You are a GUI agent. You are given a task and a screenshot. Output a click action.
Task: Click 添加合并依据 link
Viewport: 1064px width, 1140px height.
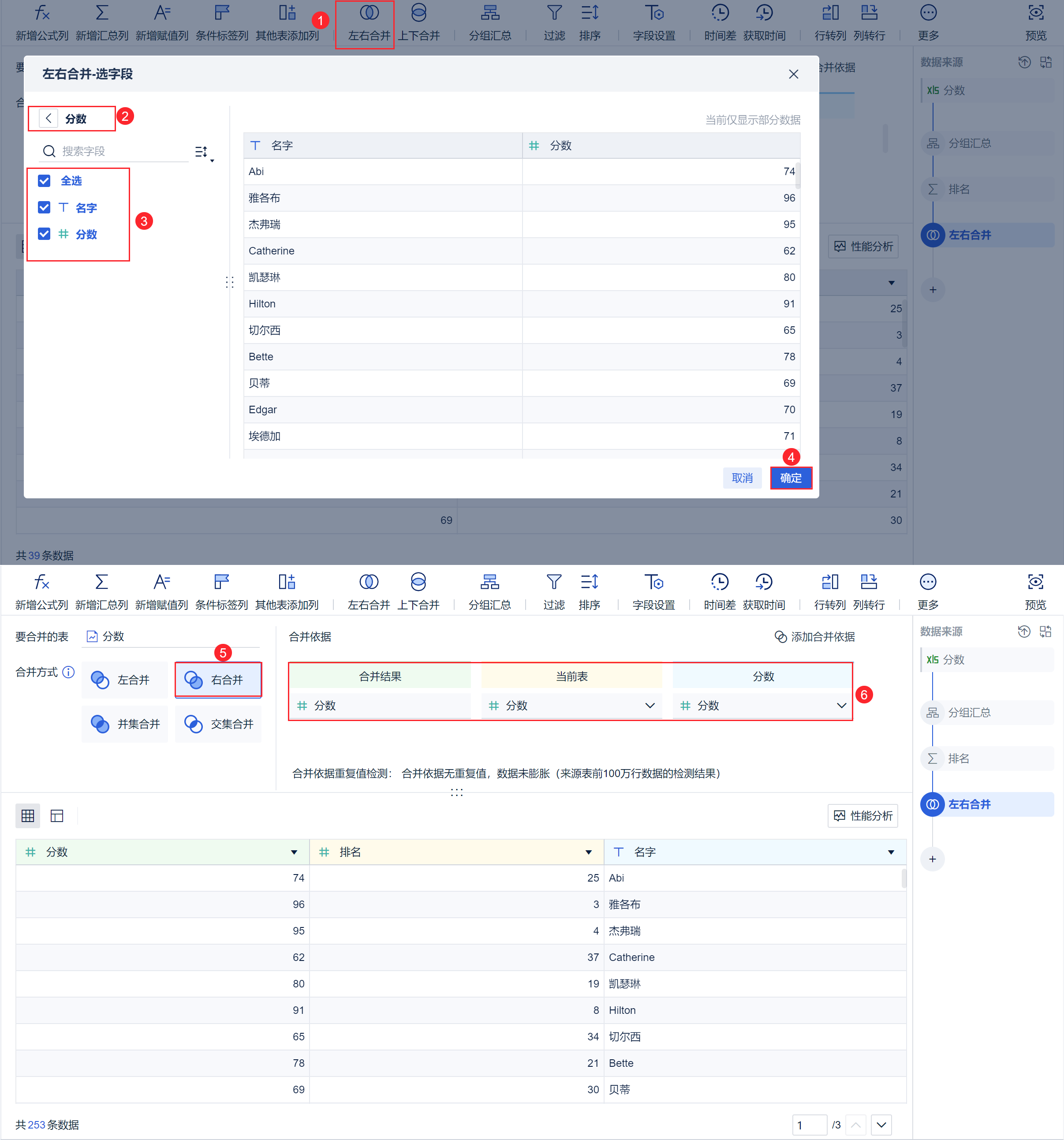click(814, 637)
